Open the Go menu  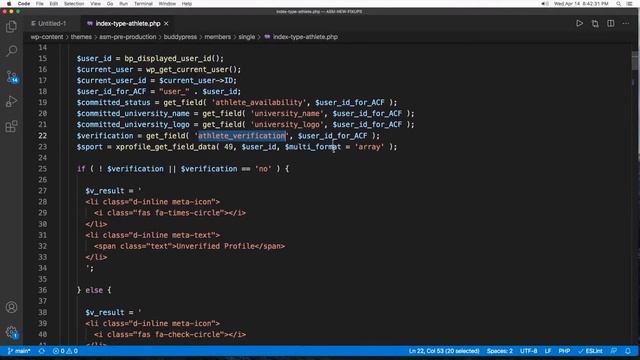tap(110, 4)
